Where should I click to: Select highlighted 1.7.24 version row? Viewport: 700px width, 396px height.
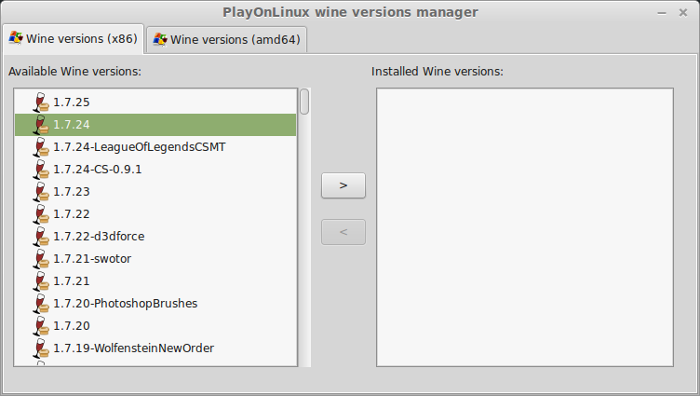(x=155, y=125)
